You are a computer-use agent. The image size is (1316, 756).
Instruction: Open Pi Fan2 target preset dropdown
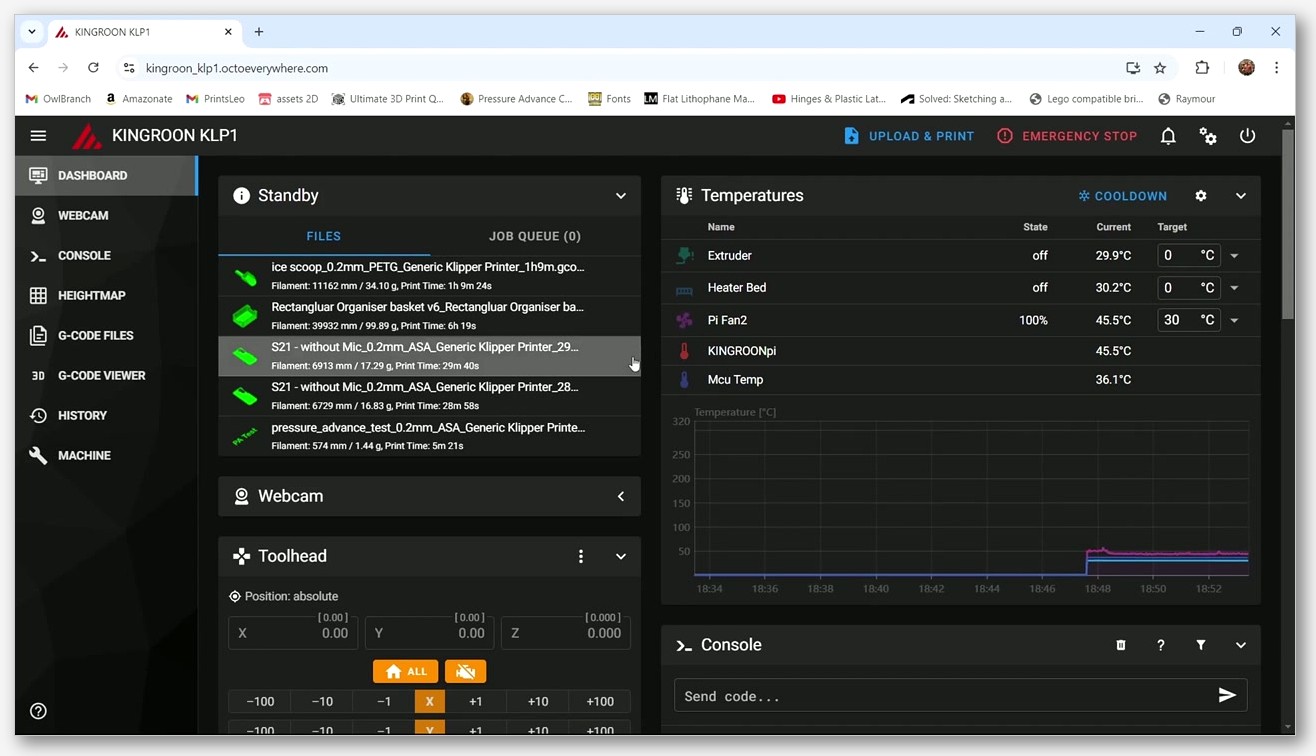(1234, 320)
